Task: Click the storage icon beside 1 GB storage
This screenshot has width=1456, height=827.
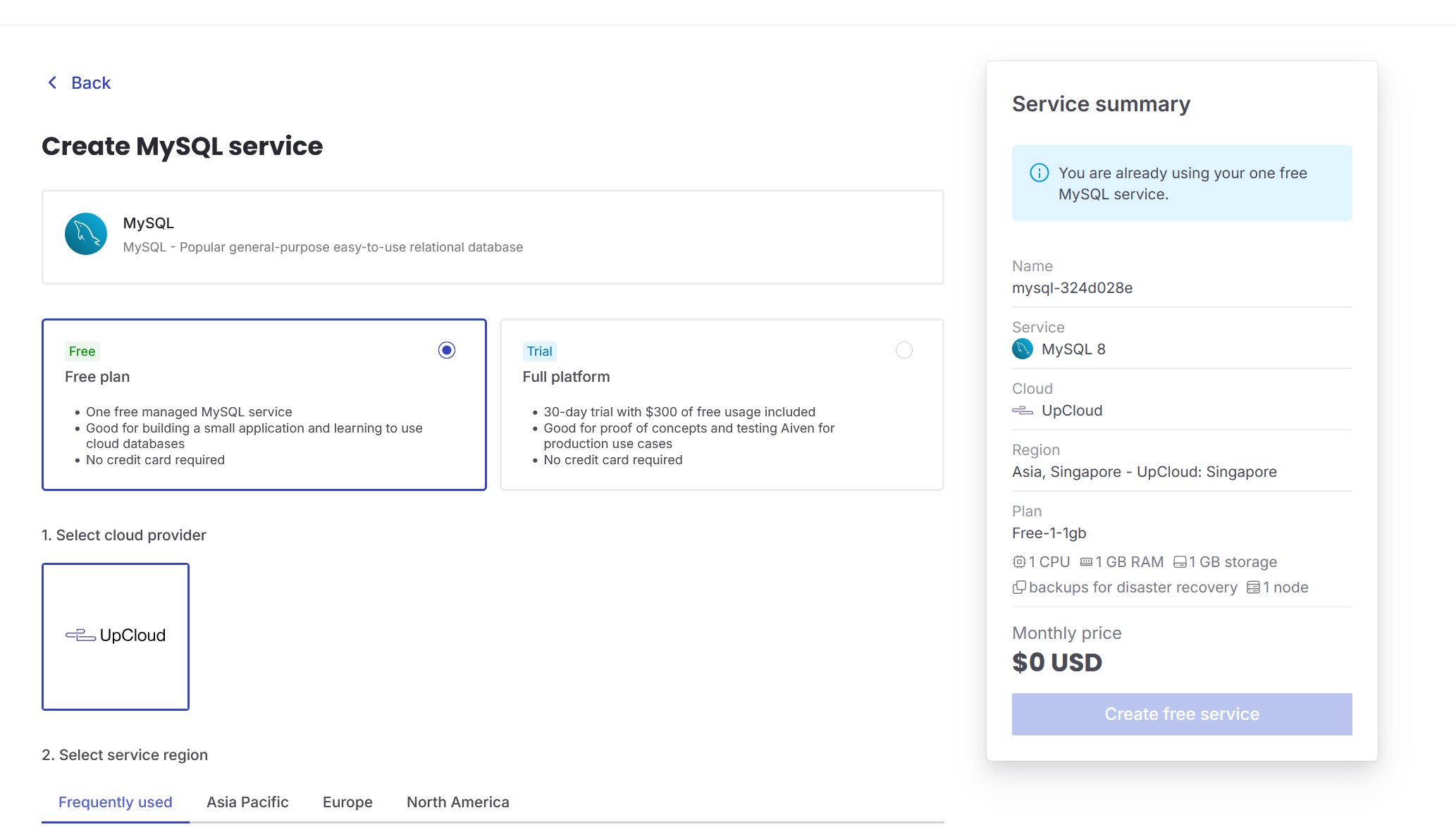Action: (x=1180, y=562)
